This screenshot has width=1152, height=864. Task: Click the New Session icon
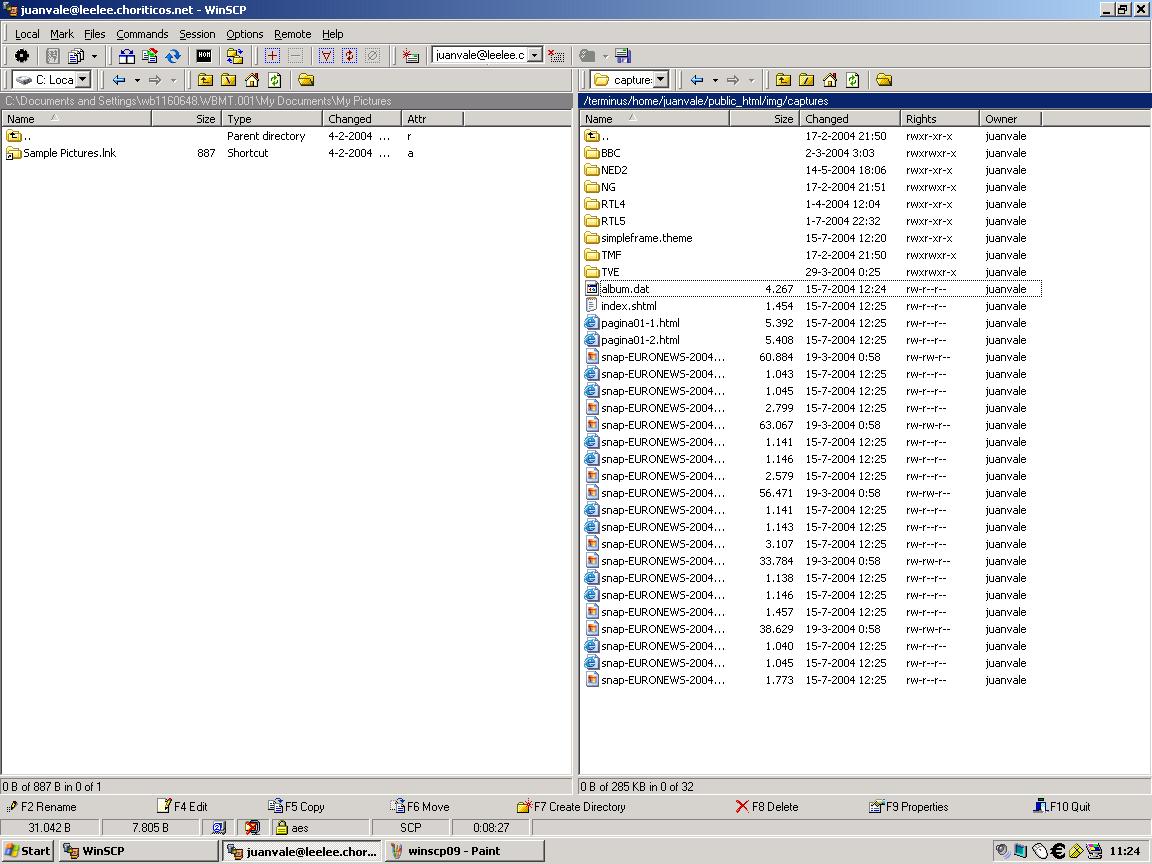pos(411,56)
